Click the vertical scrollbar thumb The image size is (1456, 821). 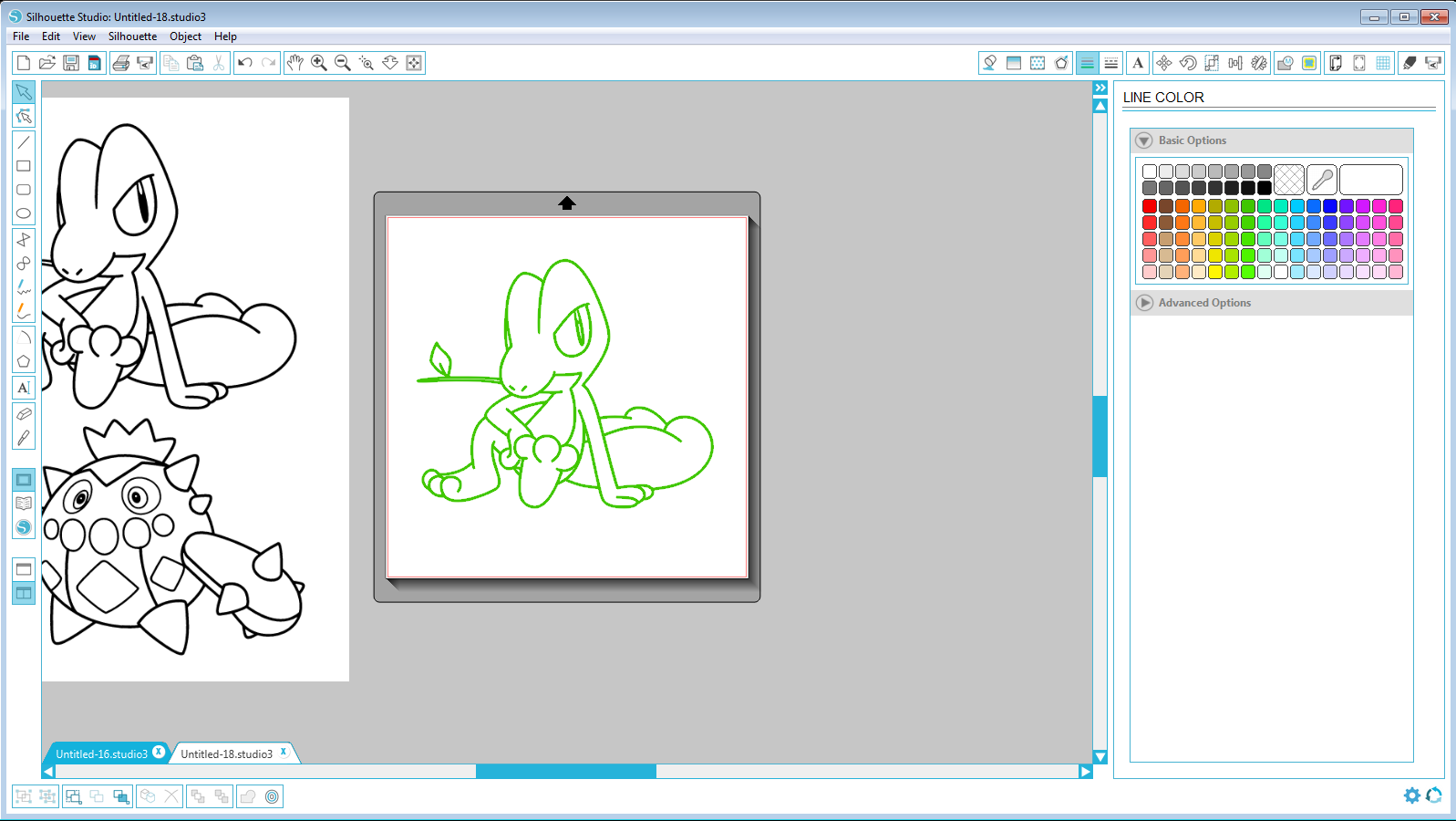1100,436
